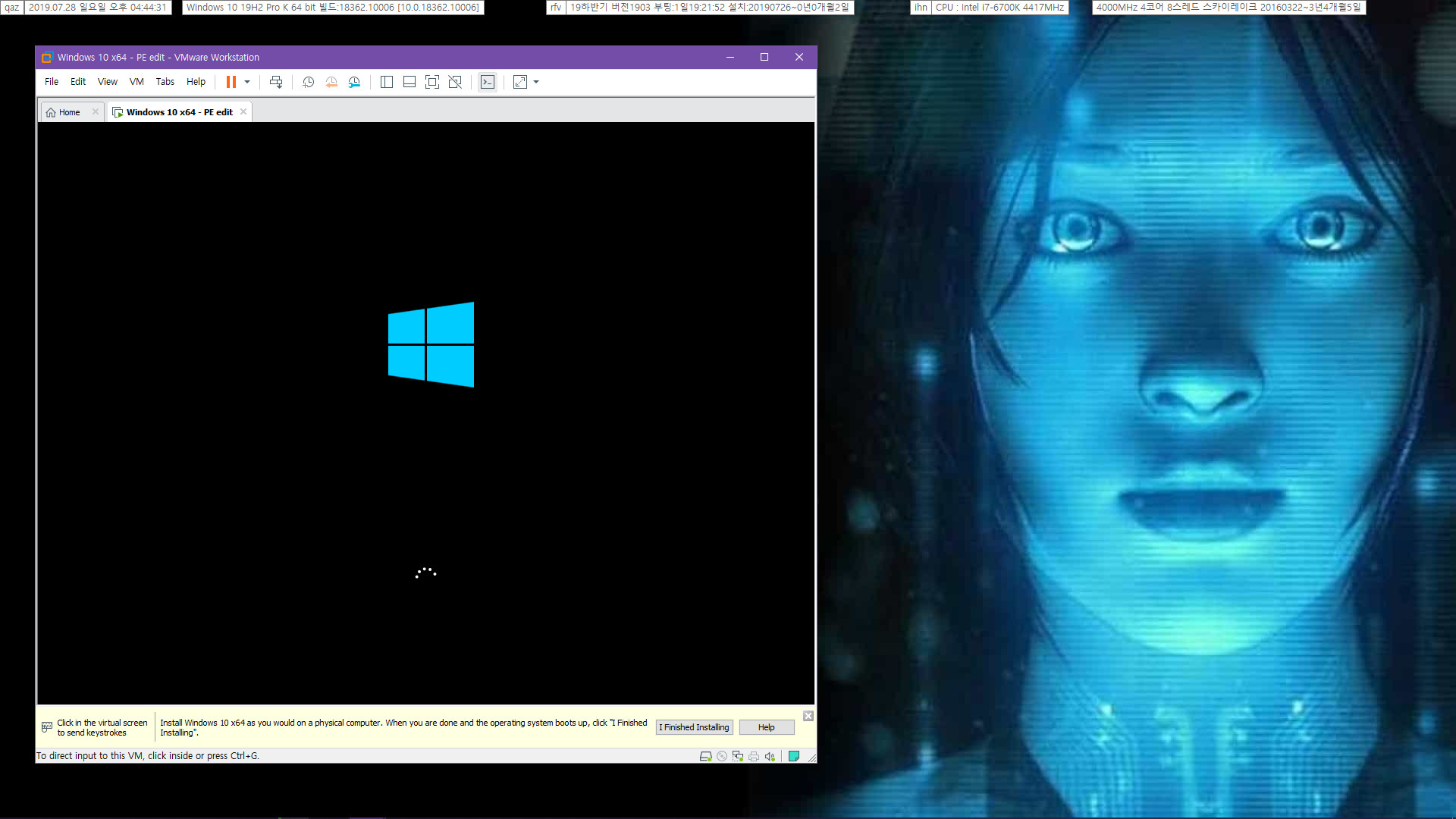This screenshot has width=1456, height=819.
Task: Toggle the library sidebar view
Action: click(386, 82)
